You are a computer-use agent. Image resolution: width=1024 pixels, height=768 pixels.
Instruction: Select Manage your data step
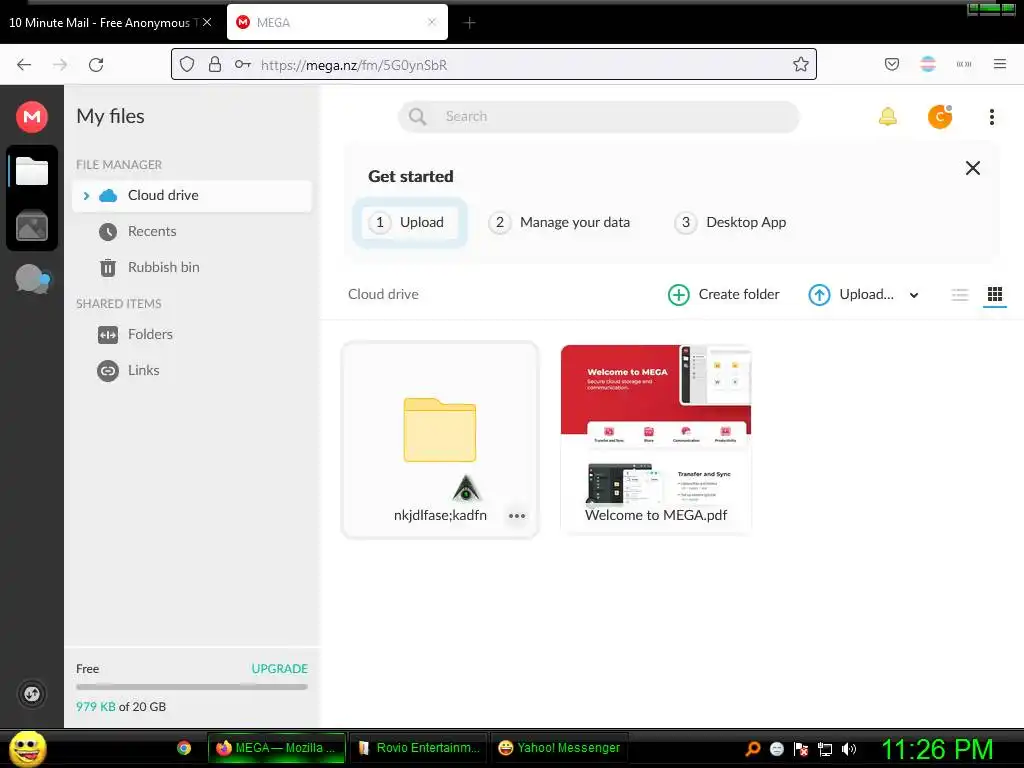click(559, 223)
